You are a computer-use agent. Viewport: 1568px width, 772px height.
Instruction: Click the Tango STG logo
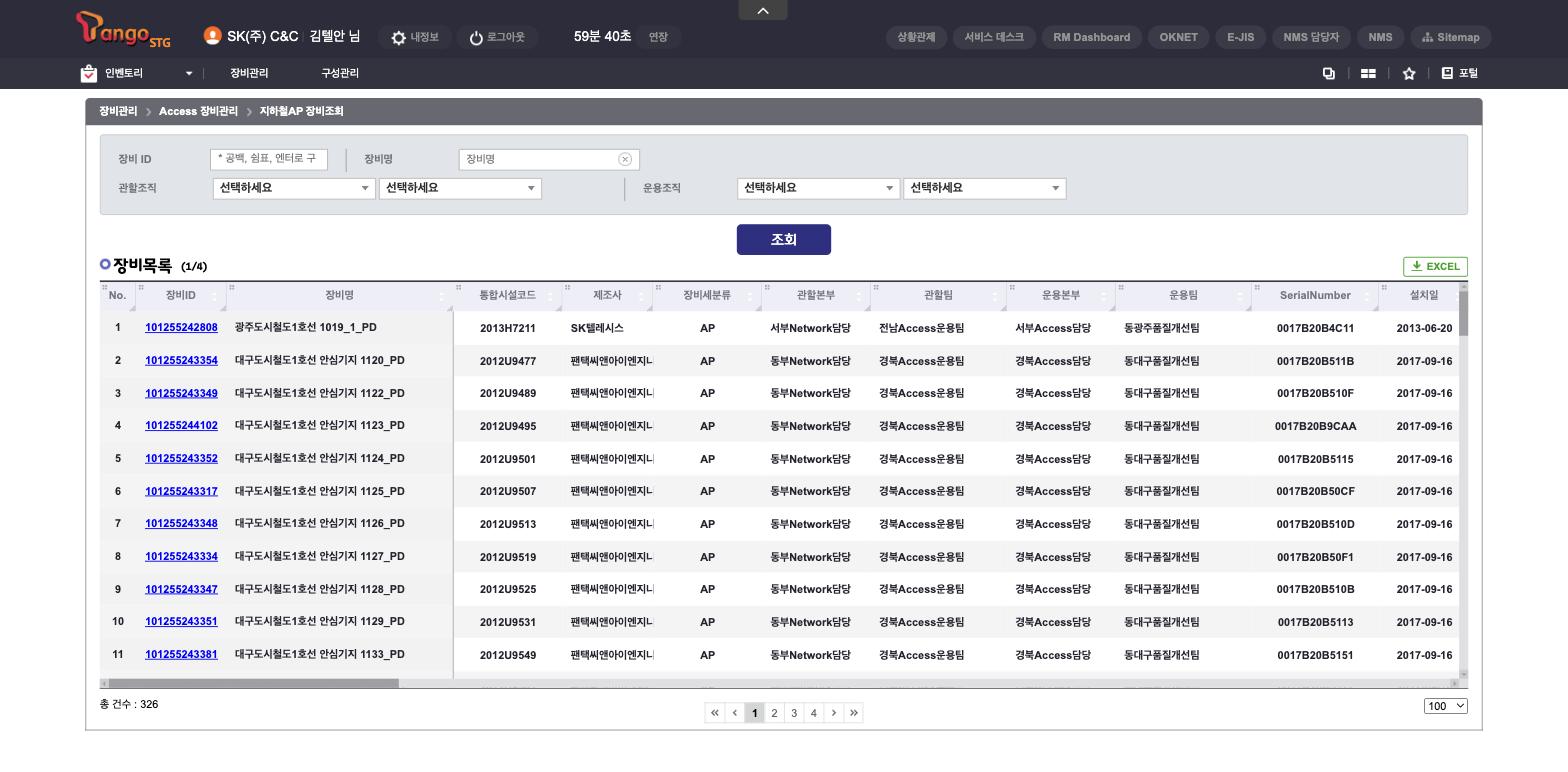point(123,30)
